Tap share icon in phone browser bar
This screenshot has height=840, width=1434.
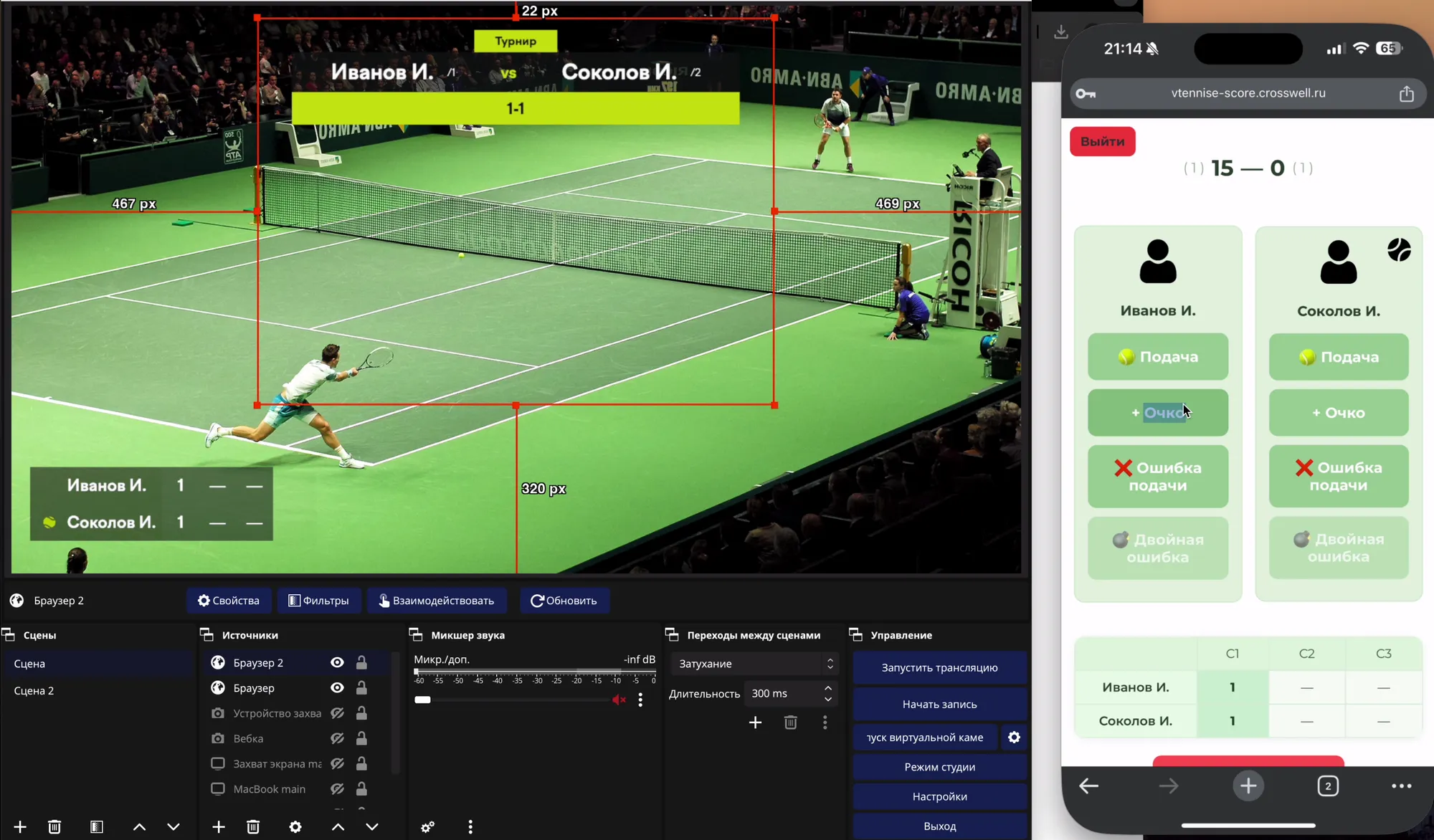click(x=1406, y=94)
